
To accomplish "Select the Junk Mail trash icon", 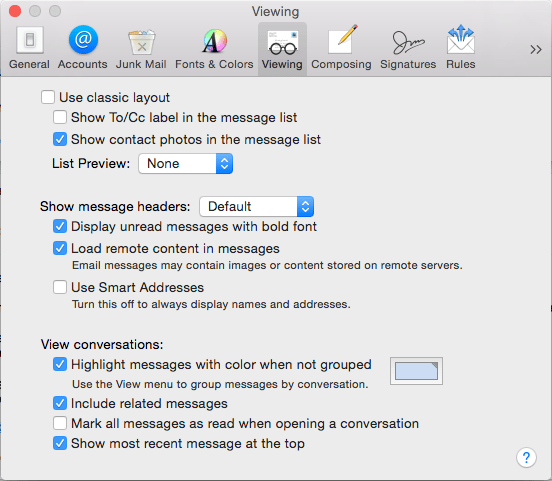I will click(x=142, y=42).
